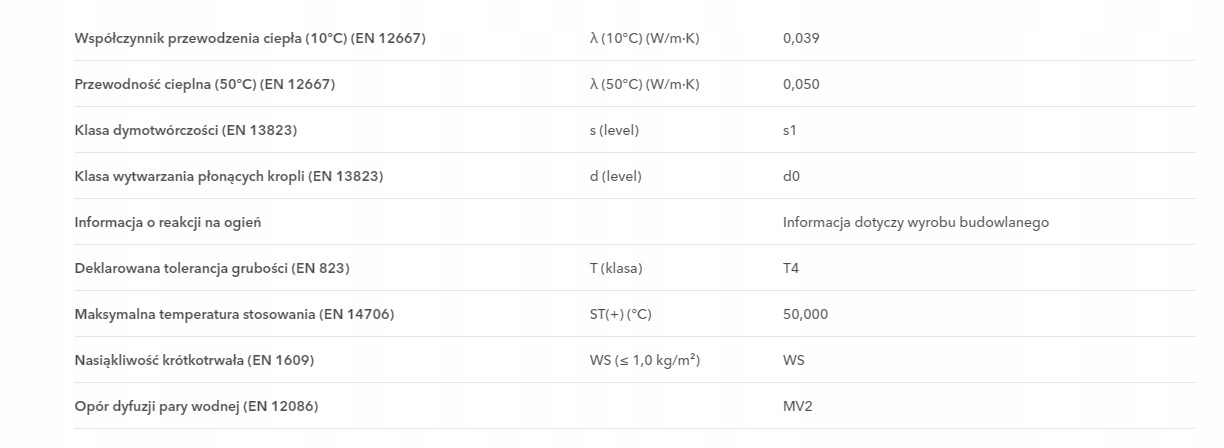Click the 's (level)' symbol cell

(x=614, y=130)
